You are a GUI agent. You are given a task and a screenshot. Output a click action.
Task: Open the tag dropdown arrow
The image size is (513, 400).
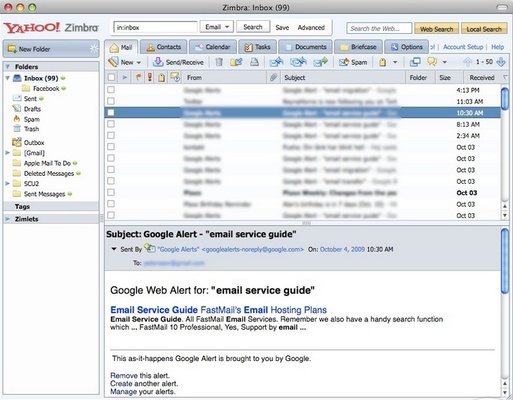click(395, 62)
